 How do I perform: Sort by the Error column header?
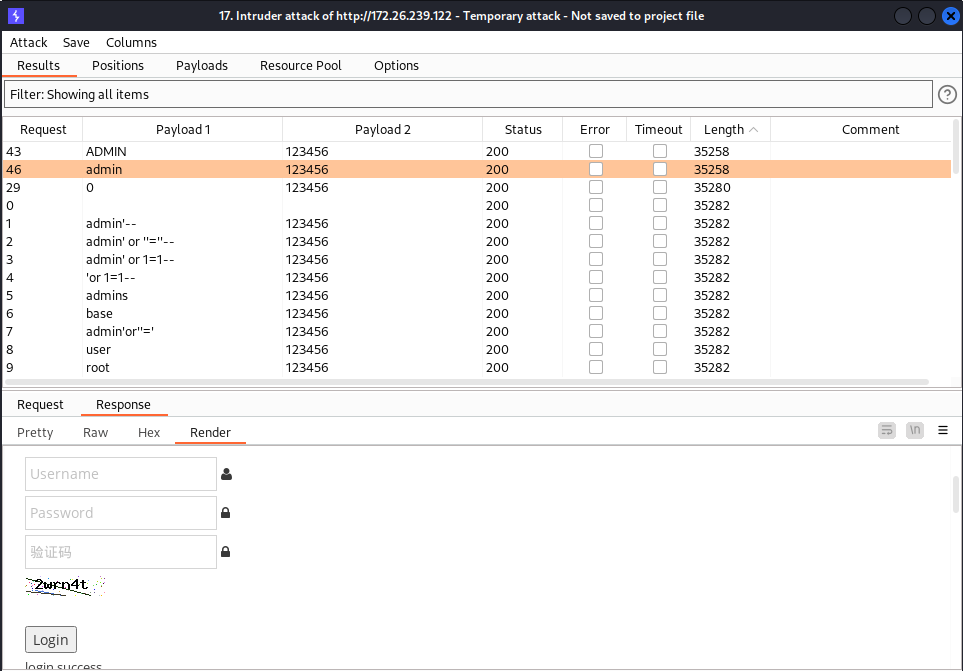595,130
